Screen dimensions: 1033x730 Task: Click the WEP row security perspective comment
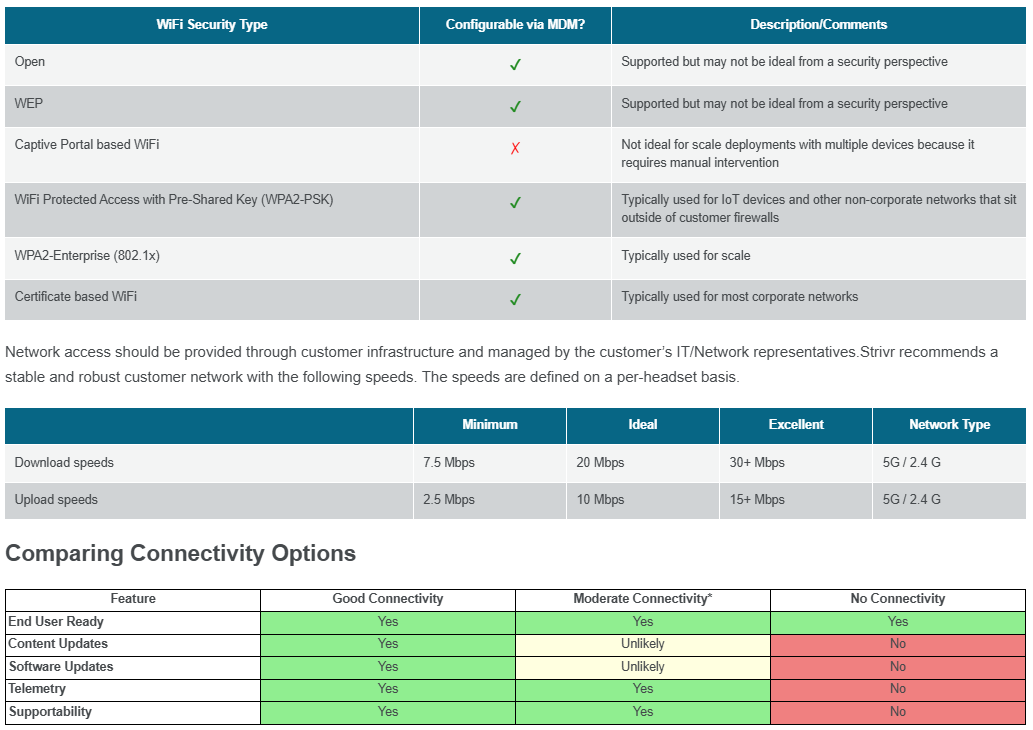[785, 103]
